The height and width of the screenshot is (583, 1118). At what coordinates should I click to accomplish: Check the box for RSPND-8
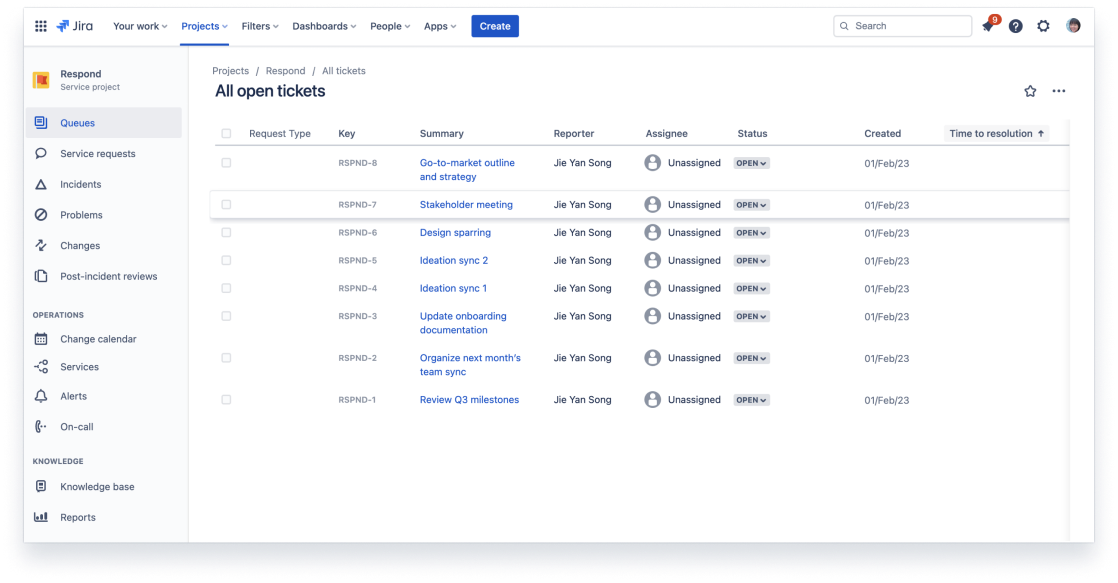point(226,162)
